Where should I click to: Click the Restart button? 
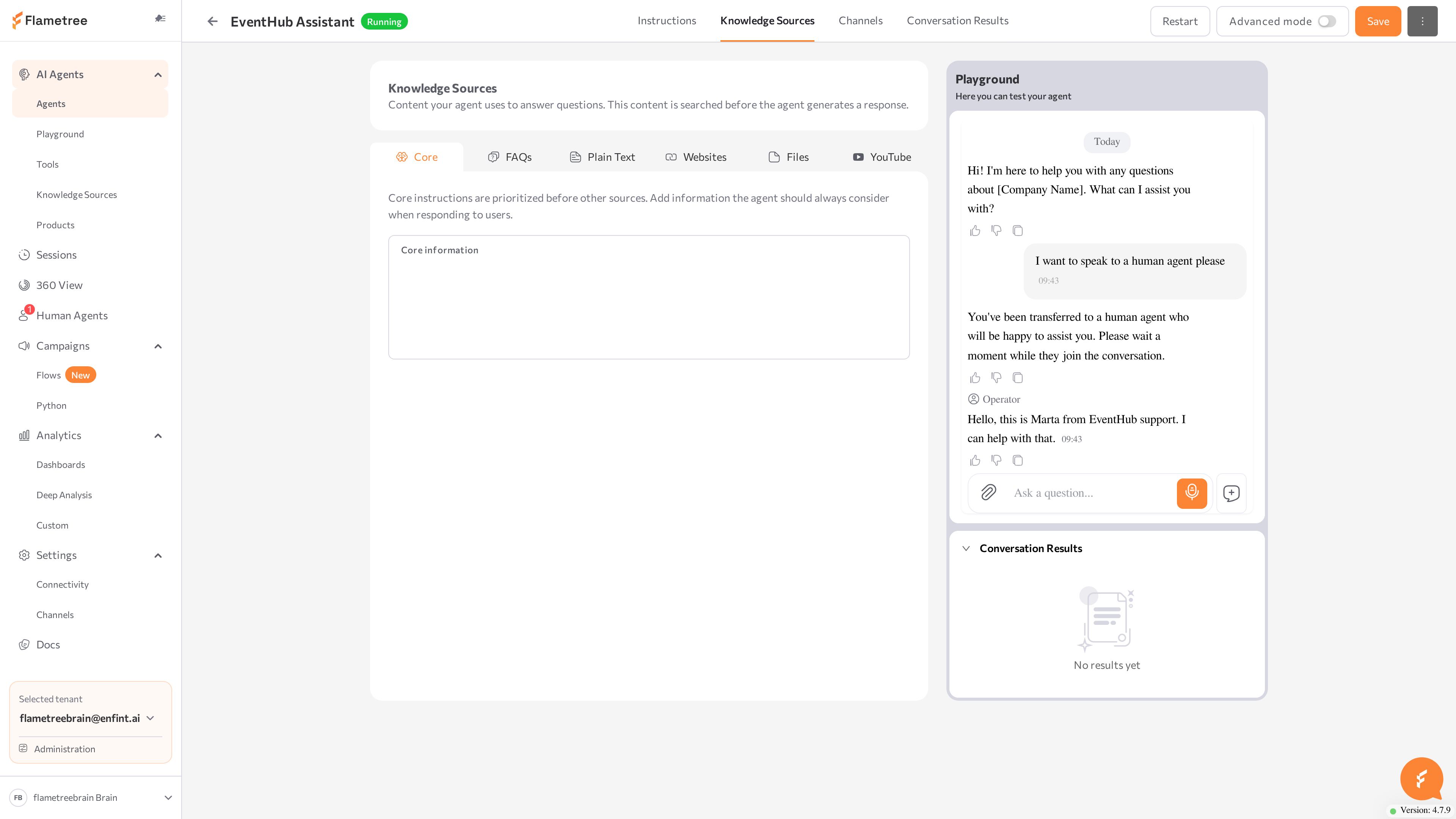pyautogui.click(x=1180, y=22)
